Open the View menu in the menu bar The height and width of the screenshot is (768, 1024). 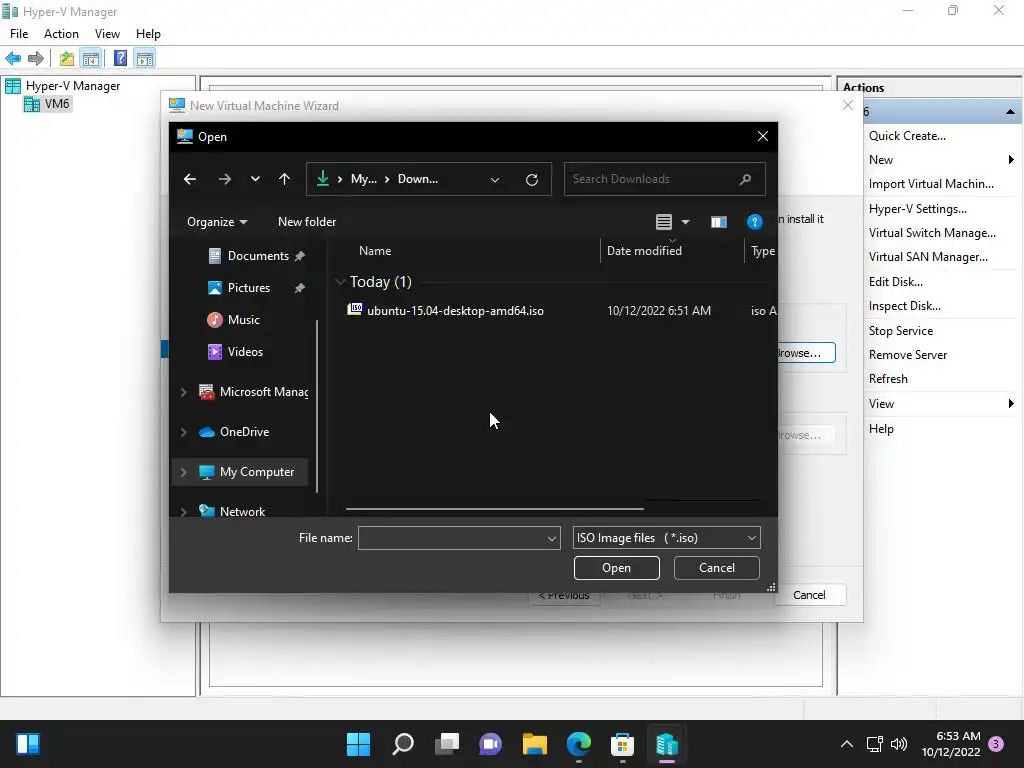pyautogui.click(x=107, y=34)
